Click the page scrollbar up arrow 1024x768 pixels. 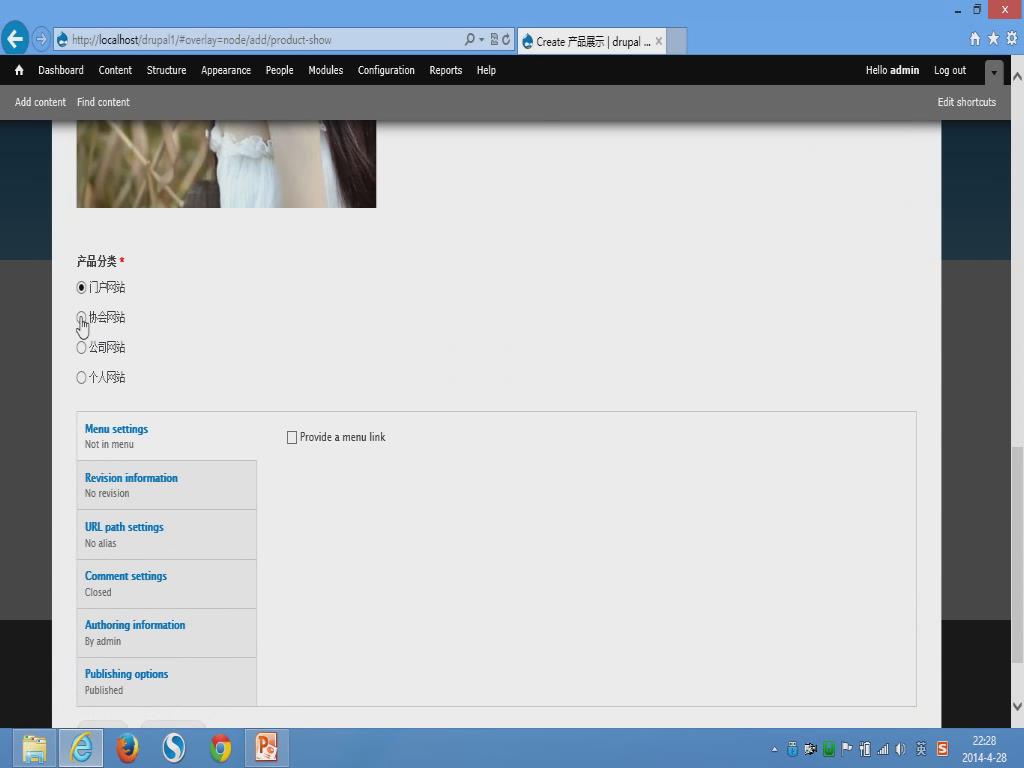tap(1017, 77)
